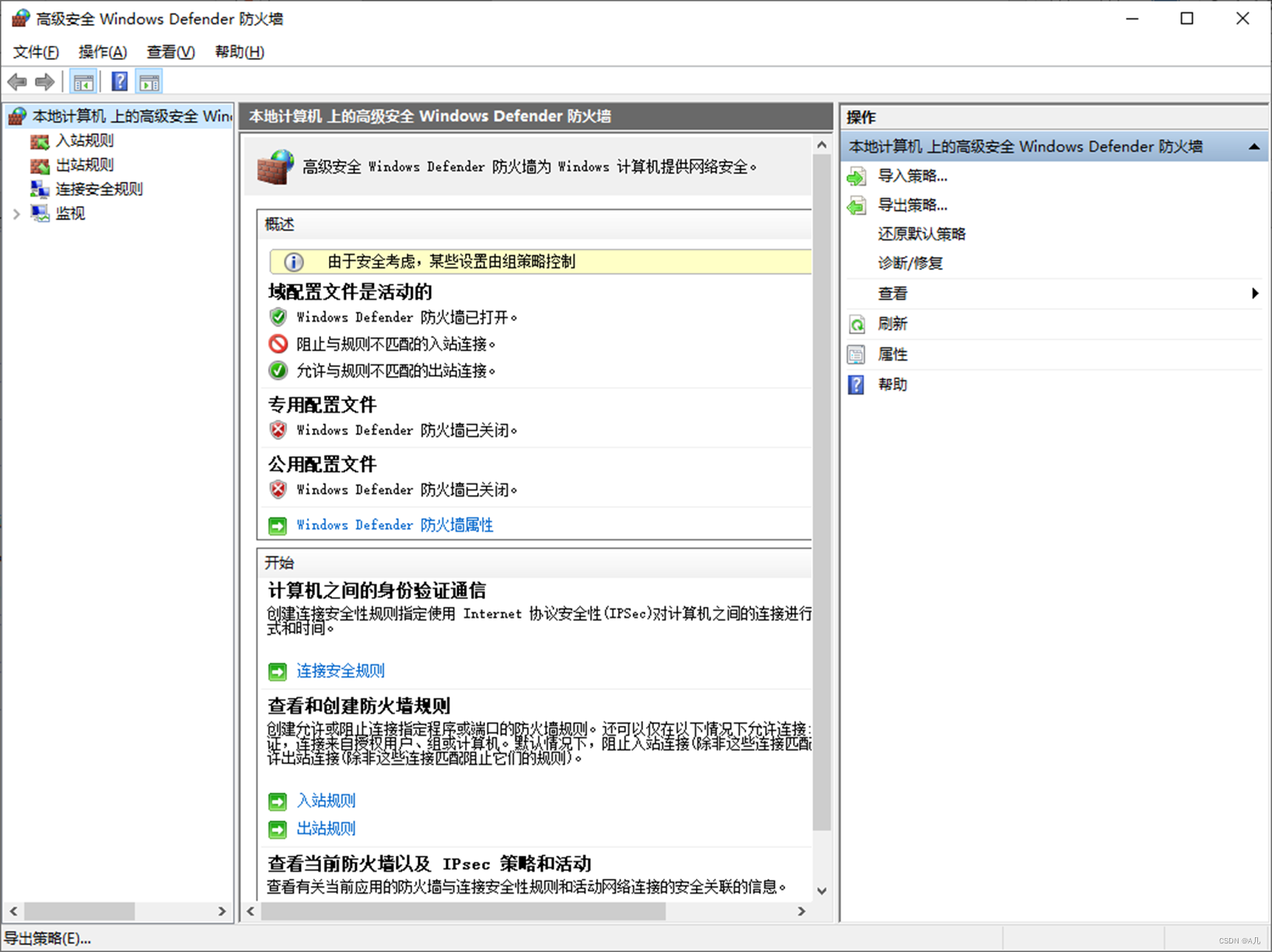Open the 文件(F) menu
The width and height of the screenshot is (1272, 952).
pos(36,52)
